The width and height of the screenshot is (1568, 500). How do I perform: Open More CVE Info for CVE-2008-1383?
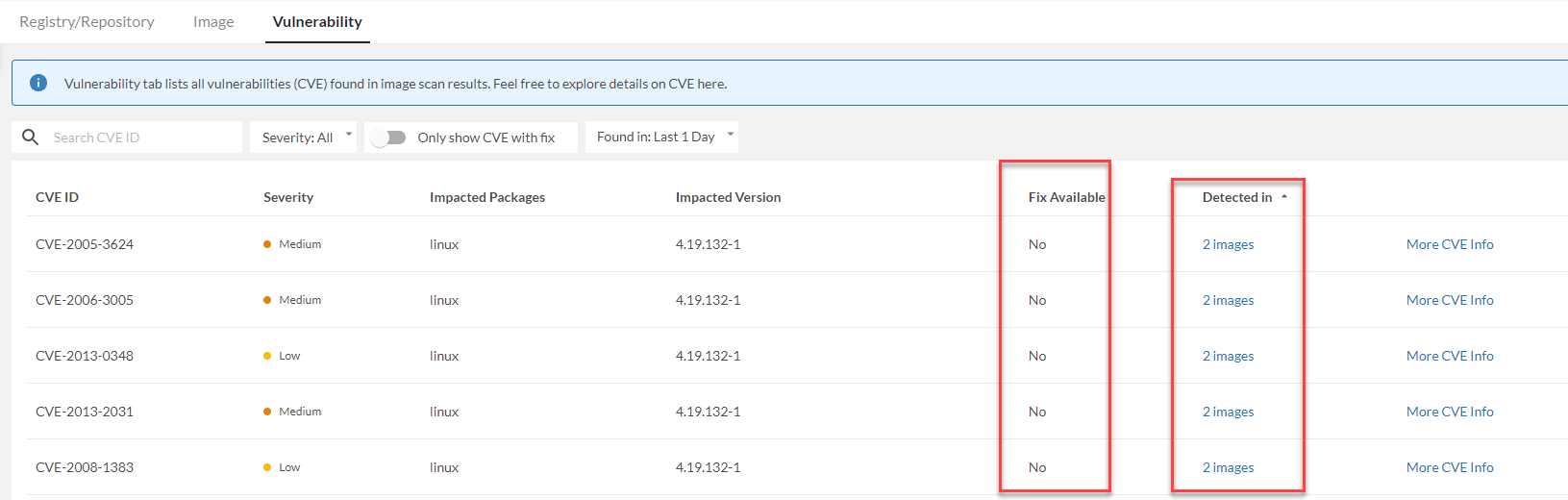point(1450,467)
